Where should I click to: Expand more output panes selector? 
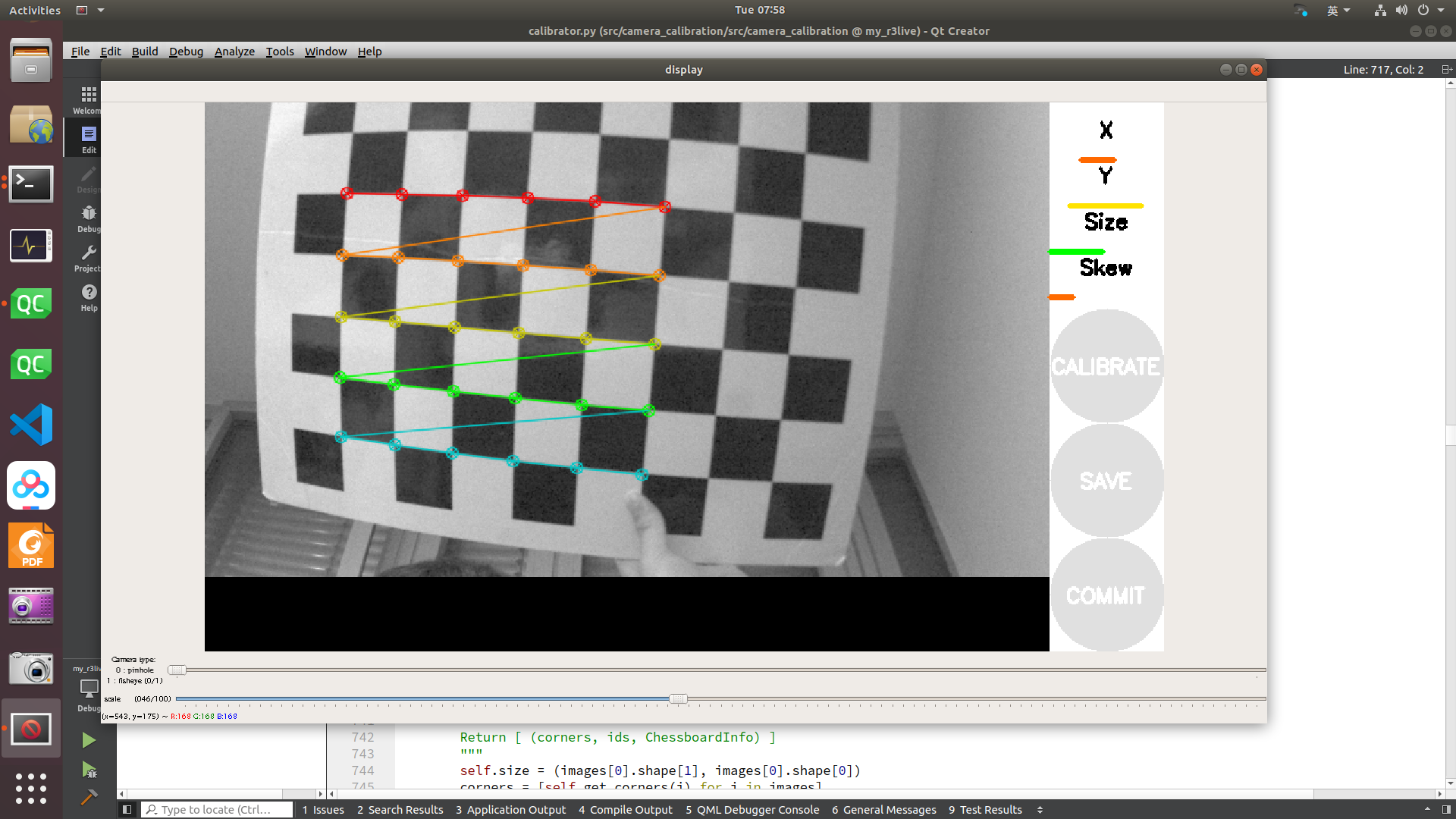click(1040, 810)
